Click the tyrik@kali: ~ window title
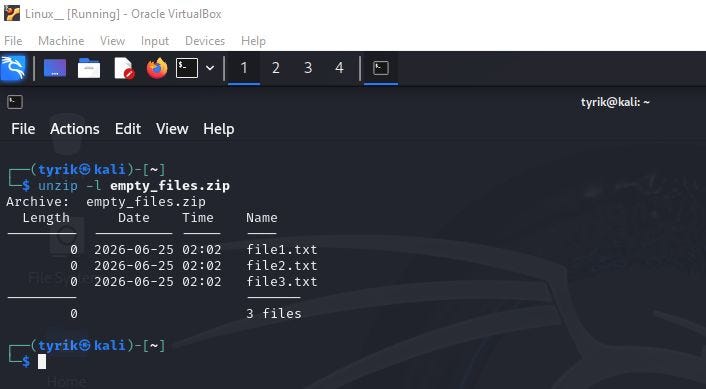Viewport: 706px width, 389px height. click(x=615, y=102)
